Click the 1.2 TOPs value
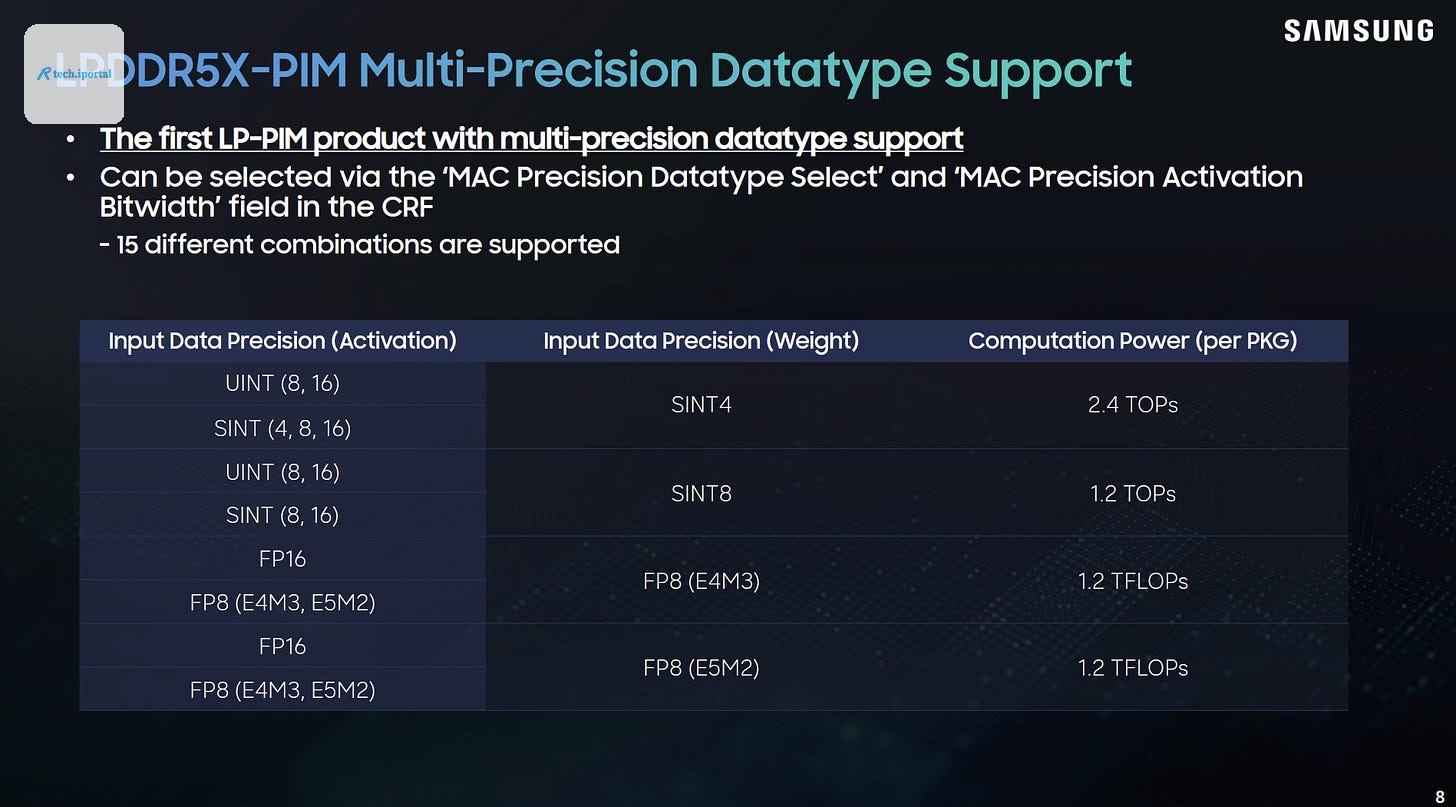Screen dimensions: 1456x807 [x=1133, y=493]
